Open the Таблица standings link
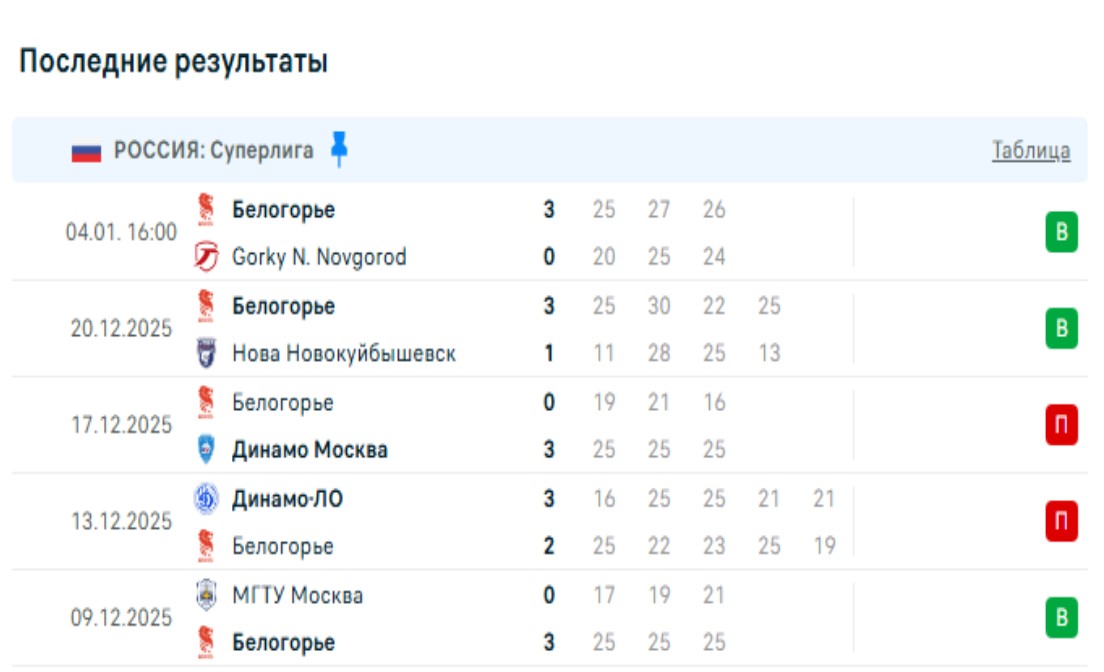The image size is (1104, 672). click(1030, 151)
